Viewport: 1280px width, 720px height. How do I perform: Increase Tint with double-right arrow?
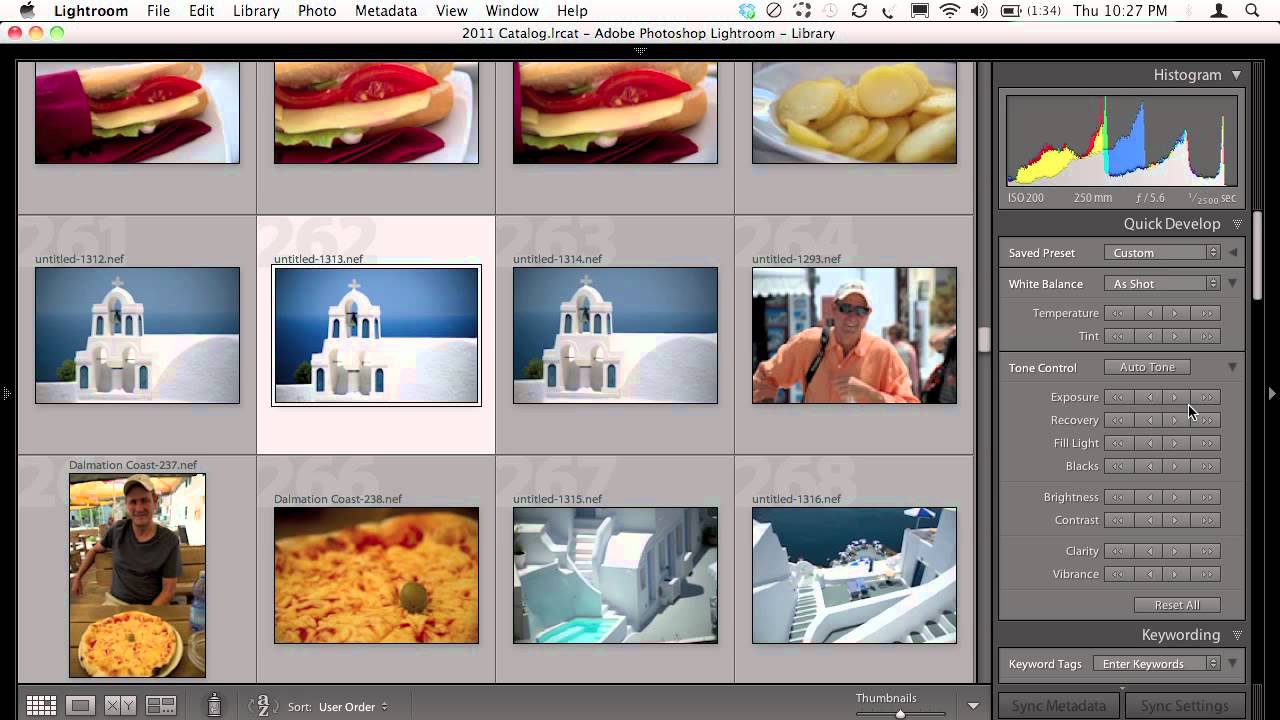(x=1206, y=336)
